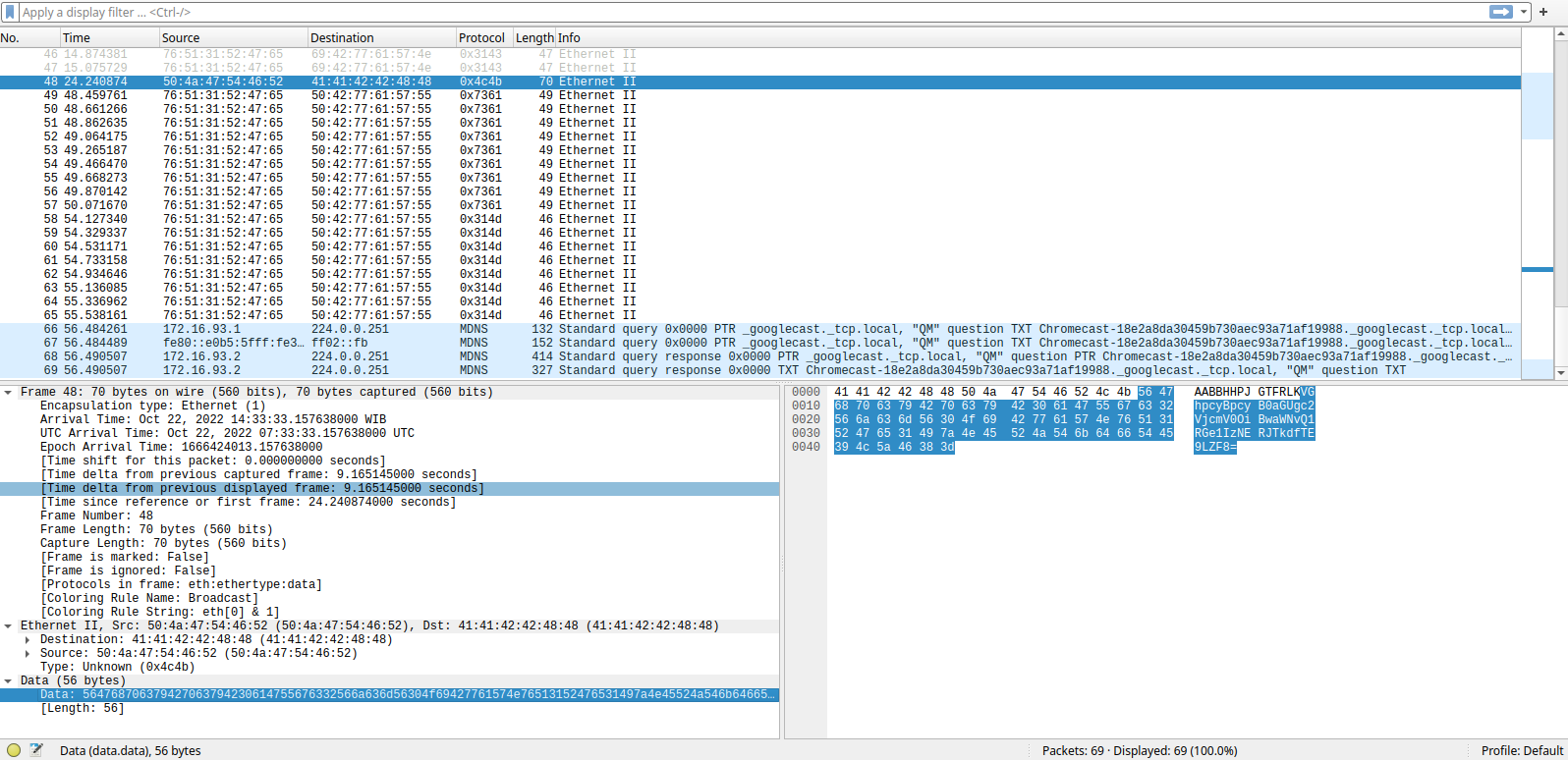Collapse the Frame 48 tree section

tap(9, 393)
